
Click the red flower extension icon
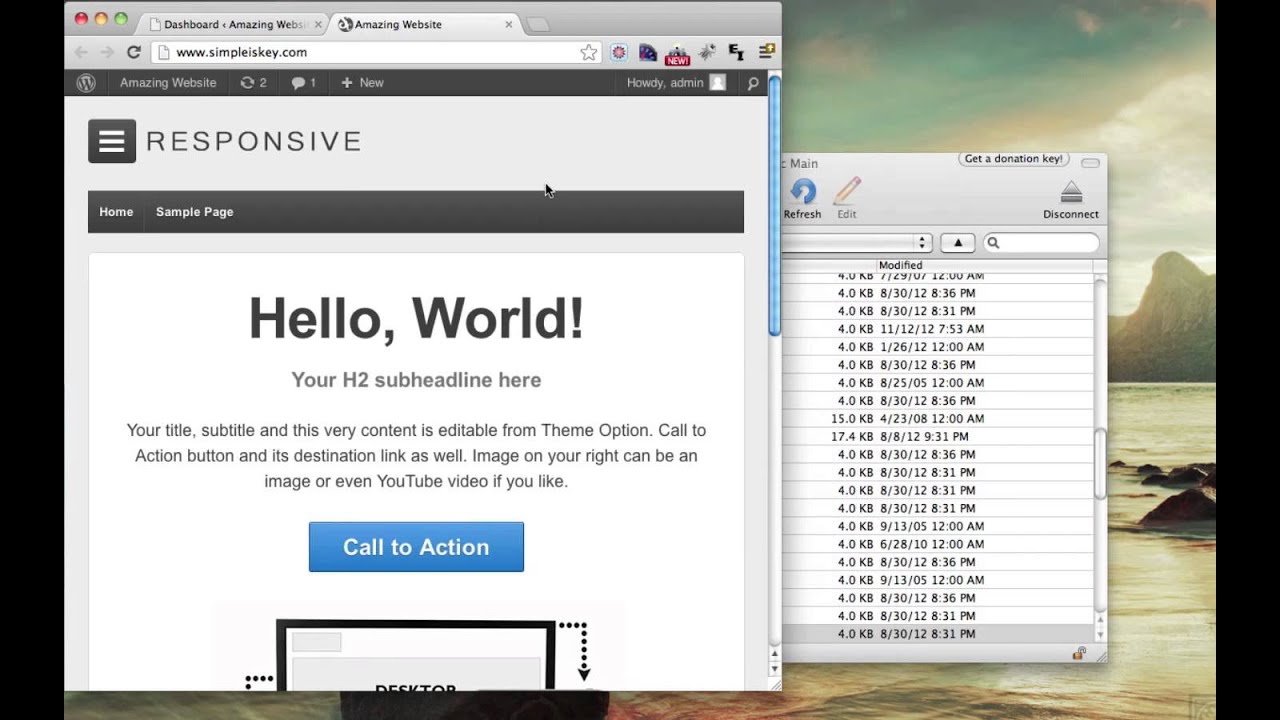619,52
